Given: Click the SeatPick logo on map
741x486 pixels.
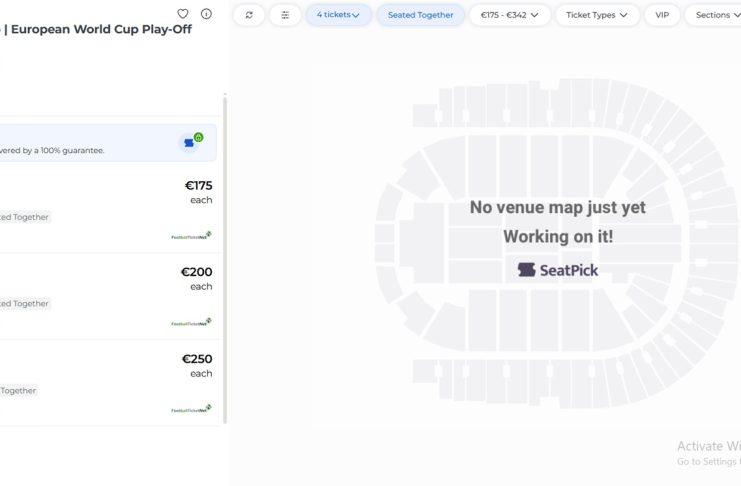Looking at the screenshot, I should [x=557, y=270].
